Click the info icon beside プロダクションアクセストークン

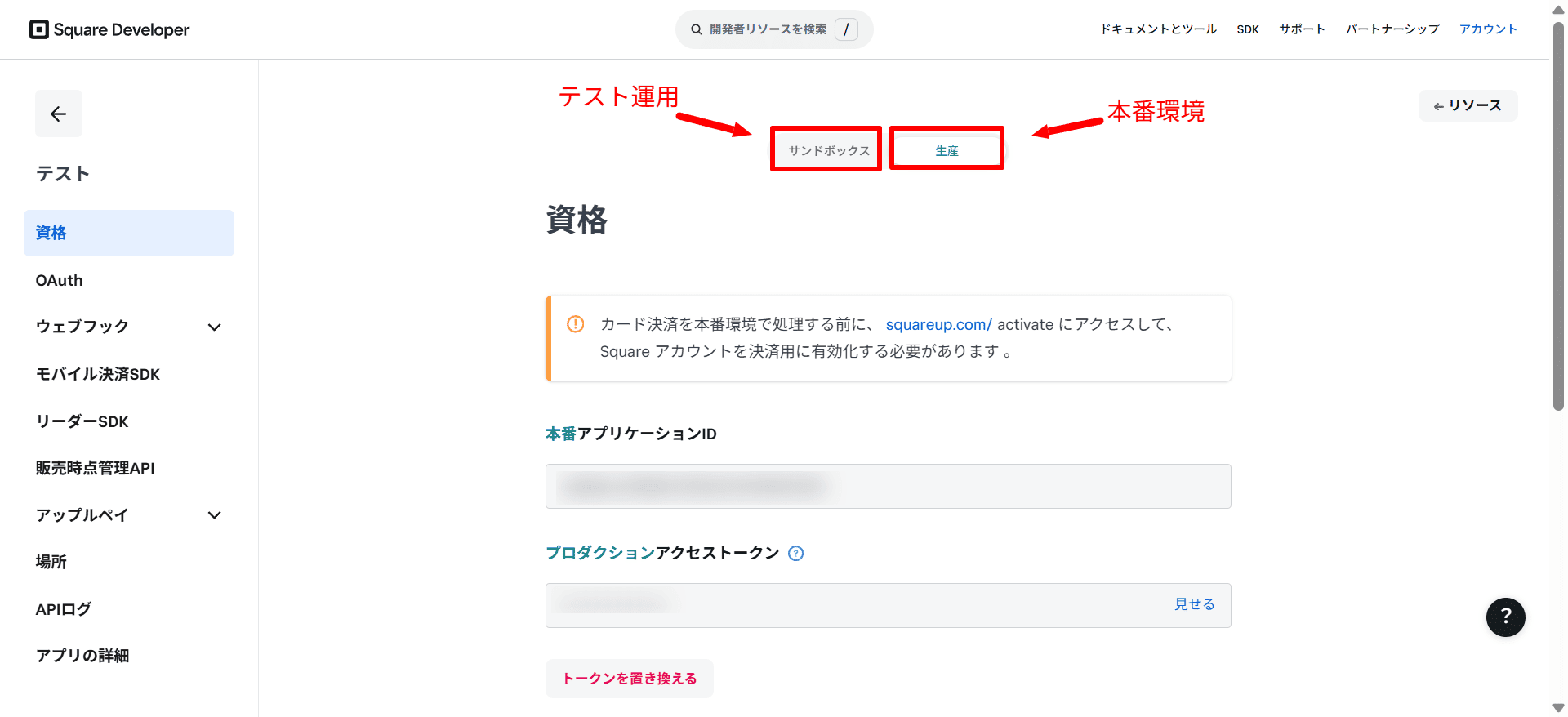pos(796,554)
